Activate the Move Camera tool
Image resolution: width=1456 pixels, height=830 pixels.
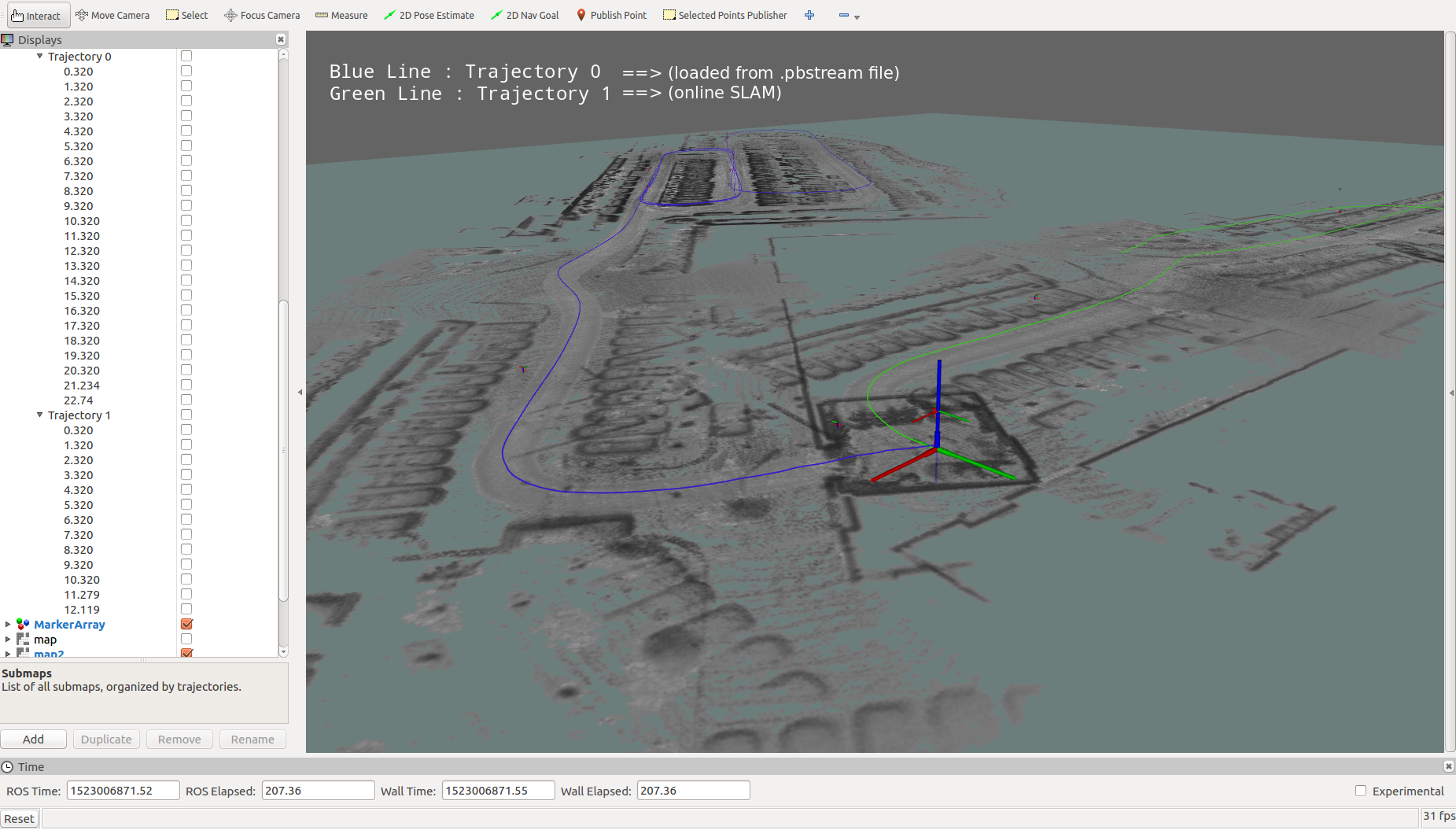coord(112,15)
